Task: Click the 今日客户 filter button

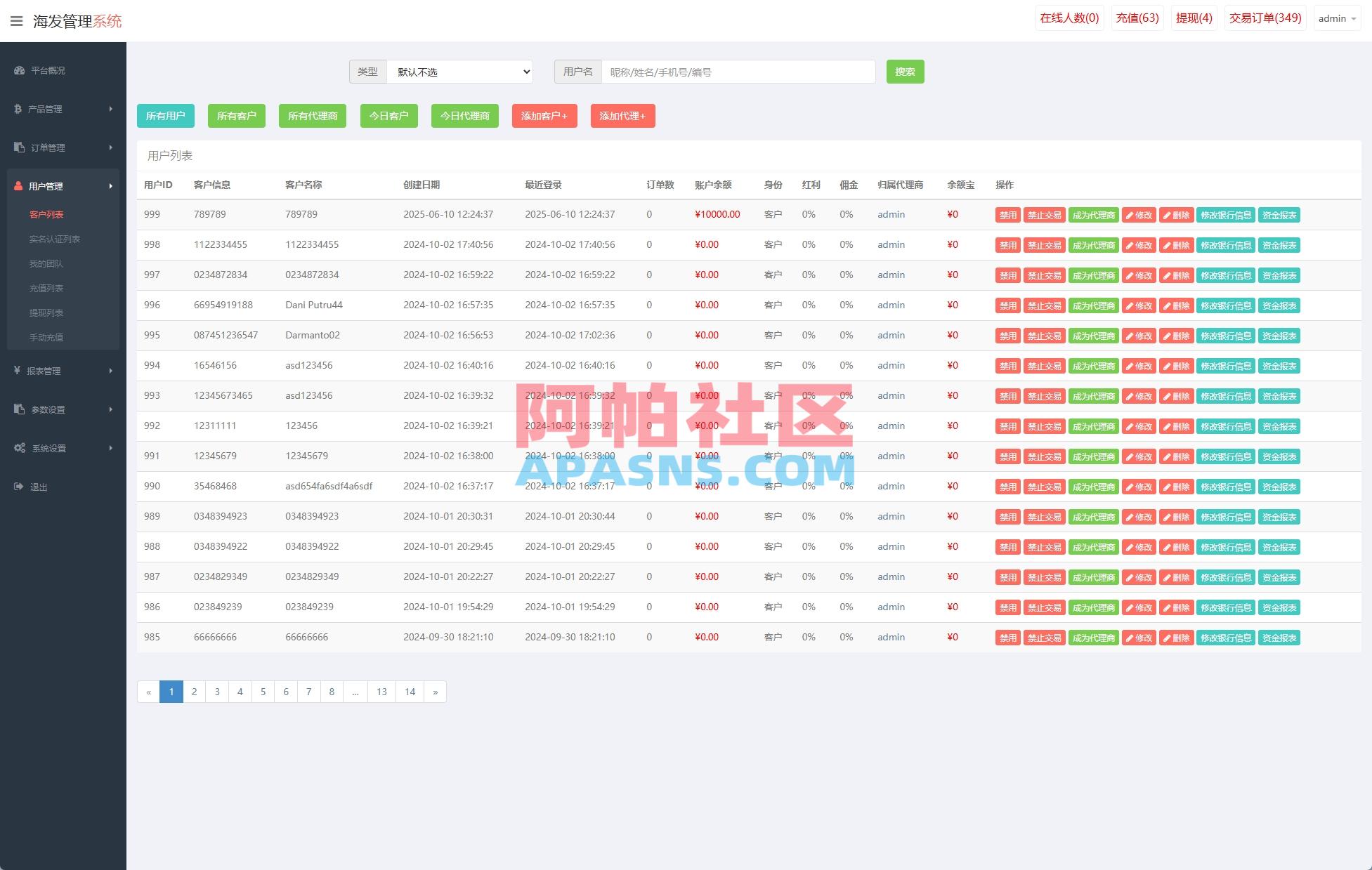Action: (x=389, y=116)
